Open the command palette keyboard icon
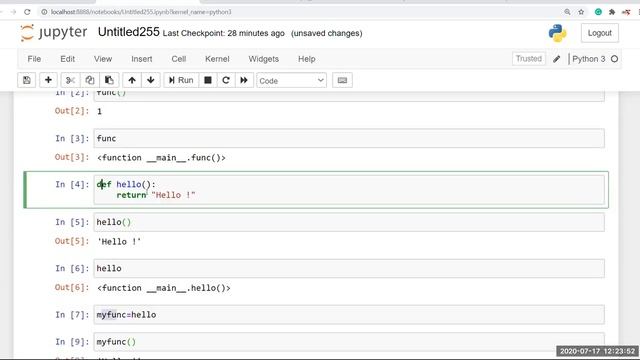640x360 pixels. click(x=342, y=80)
